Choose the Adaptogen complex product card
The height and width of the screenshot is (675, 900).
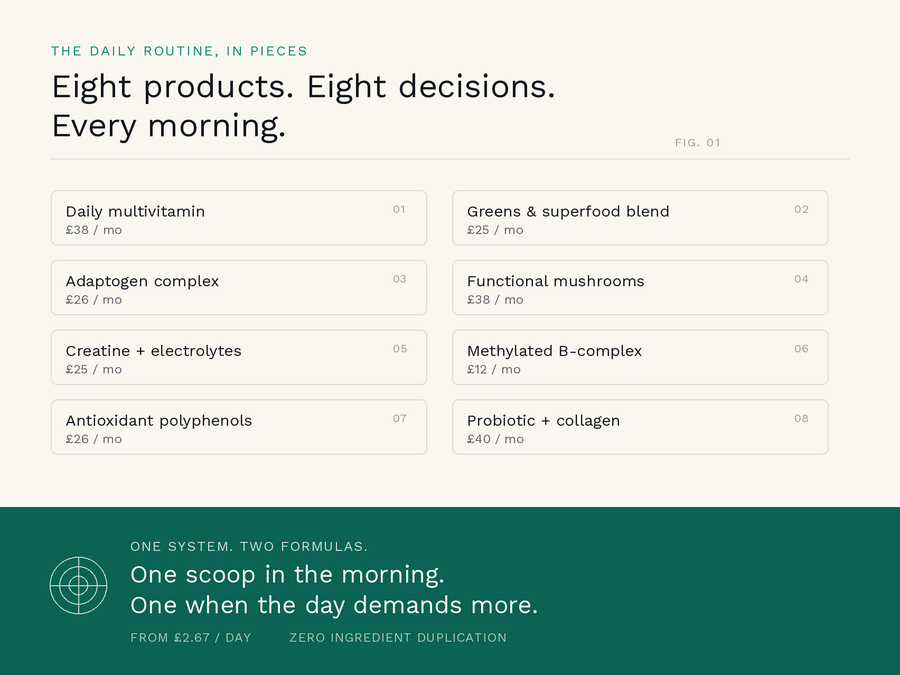[x=239, y=288]
